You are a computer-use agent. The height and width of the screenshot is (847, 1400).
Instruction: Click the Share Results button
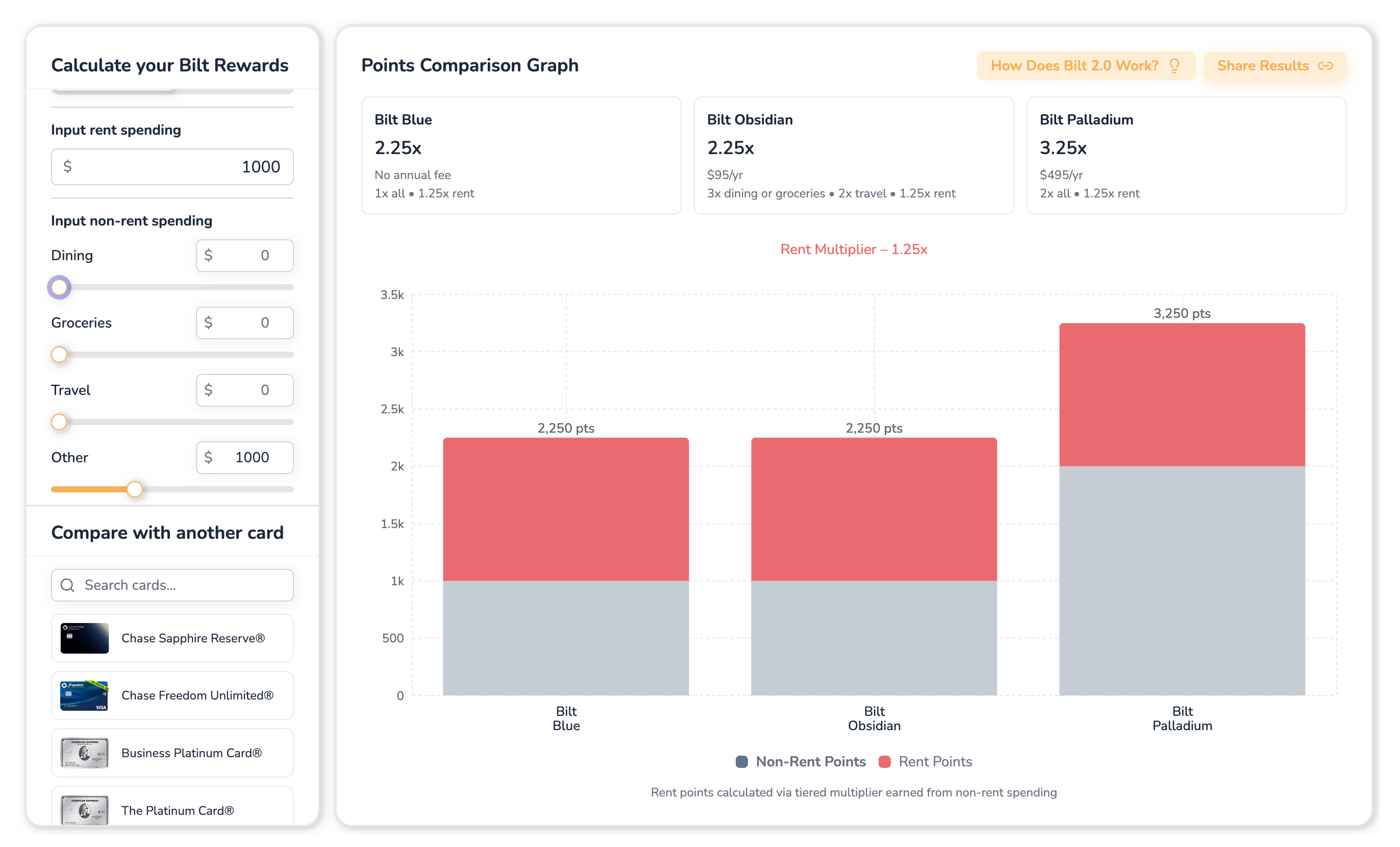pos(1275,66)
